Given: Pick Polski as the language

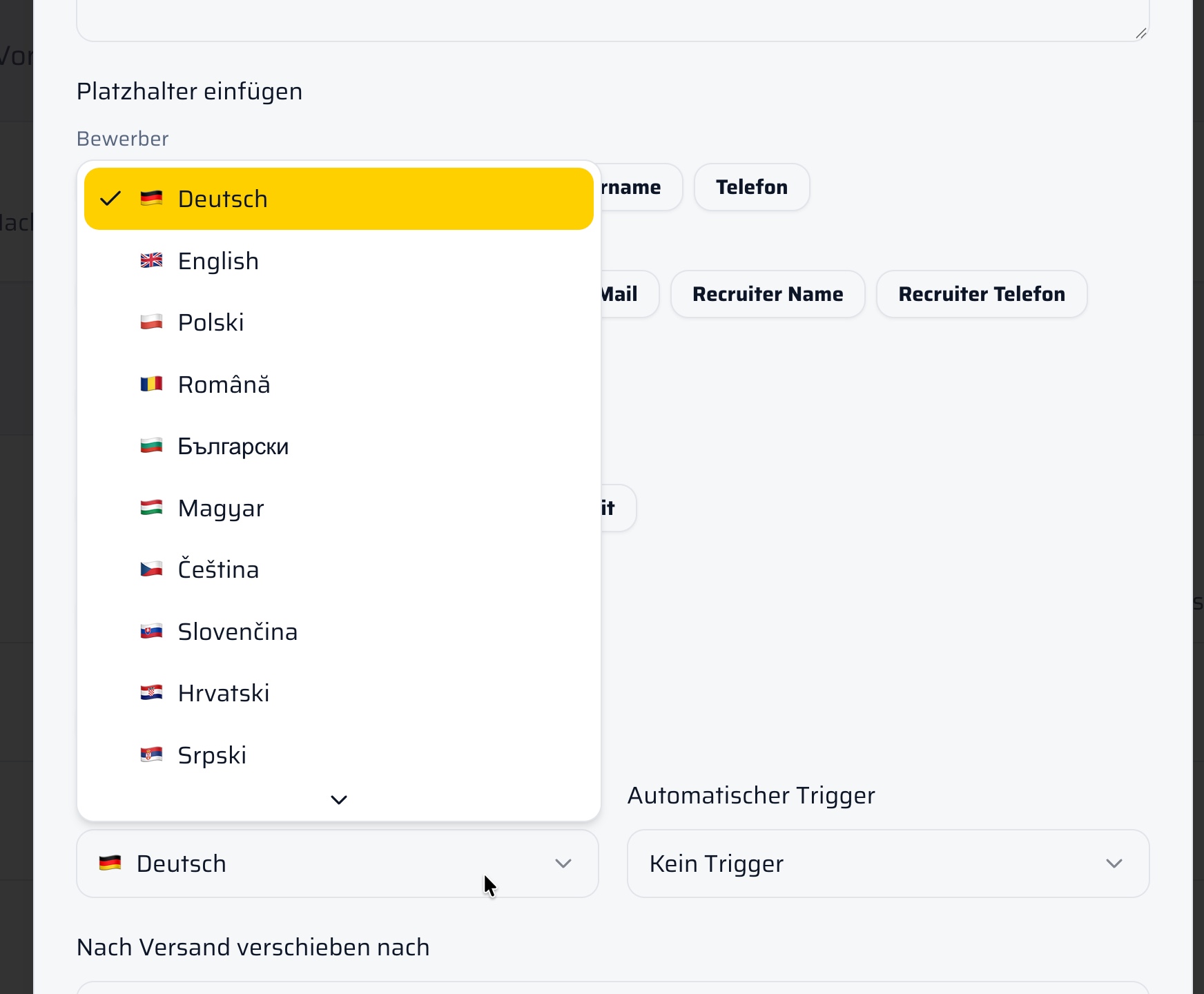Looking at the screenshot, I should (338, 322).
